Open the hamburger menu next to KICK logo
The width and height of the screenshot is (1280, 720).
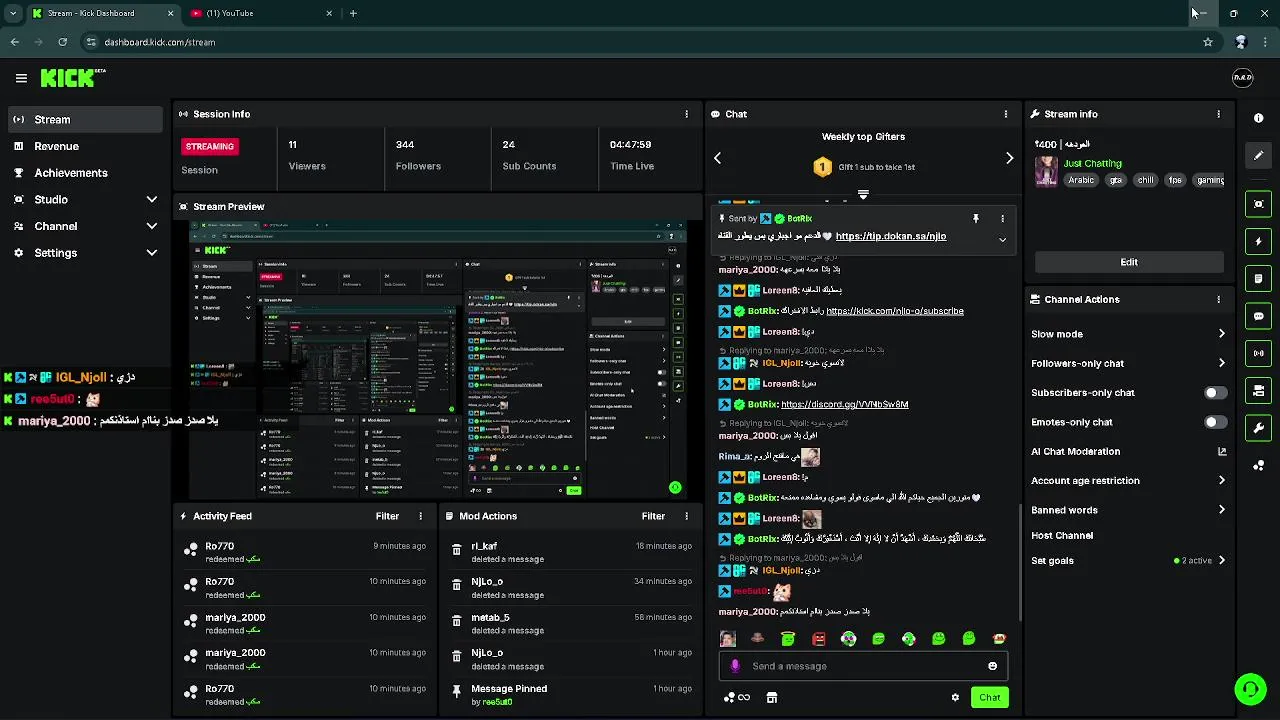click(x=21, y=78)
